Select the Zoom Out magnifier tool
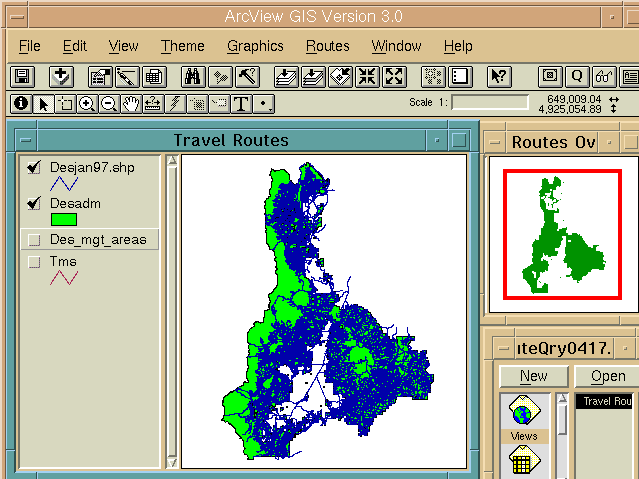Viewport: 639px width, 479px height. 109,104
